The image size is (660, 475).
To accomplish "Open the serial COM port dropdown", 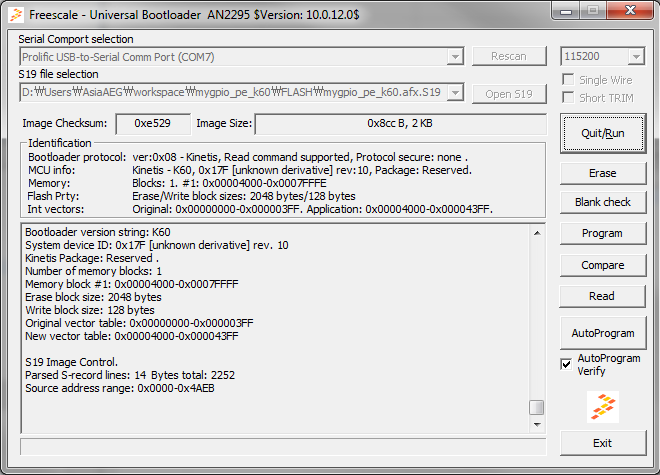I will tap(455, 56).
